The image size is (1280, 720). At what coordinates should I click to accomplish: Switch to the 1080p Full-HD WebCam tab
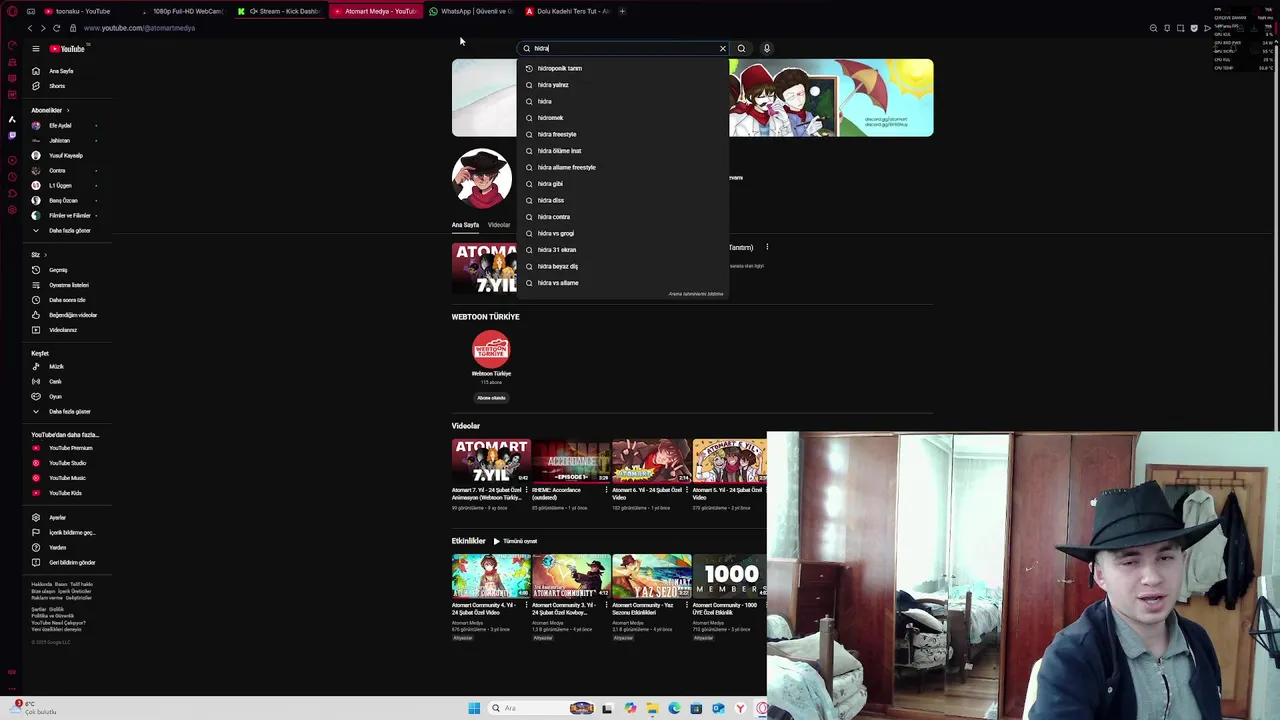[182, 11]
